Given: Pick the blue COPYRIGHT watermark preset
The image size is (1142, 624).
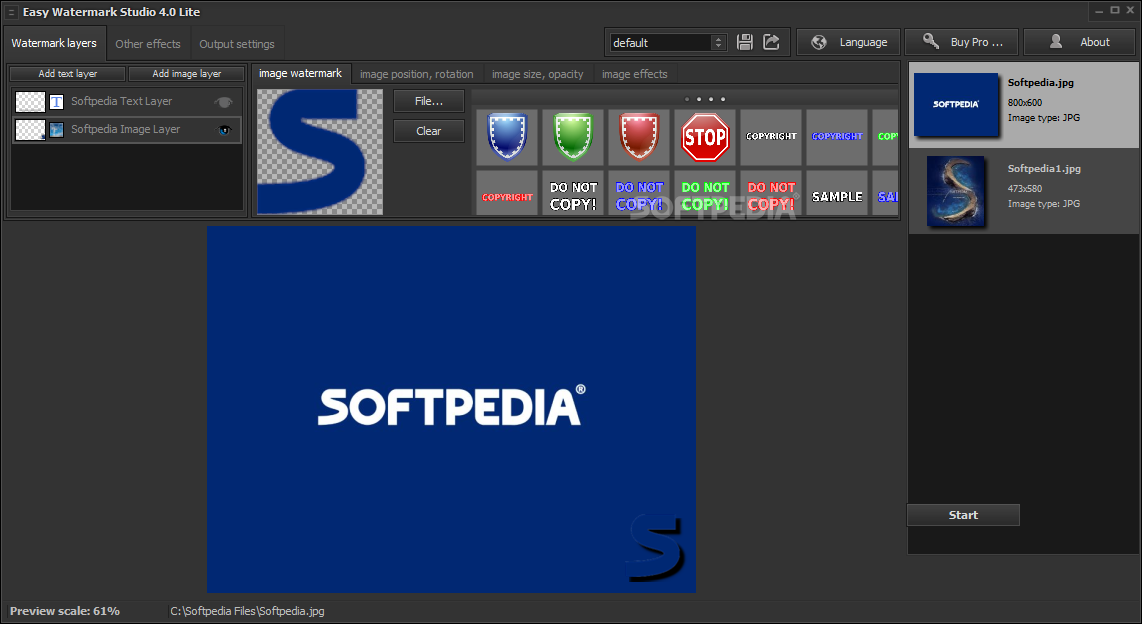Looking at the screenshot, I should point(837,137).
